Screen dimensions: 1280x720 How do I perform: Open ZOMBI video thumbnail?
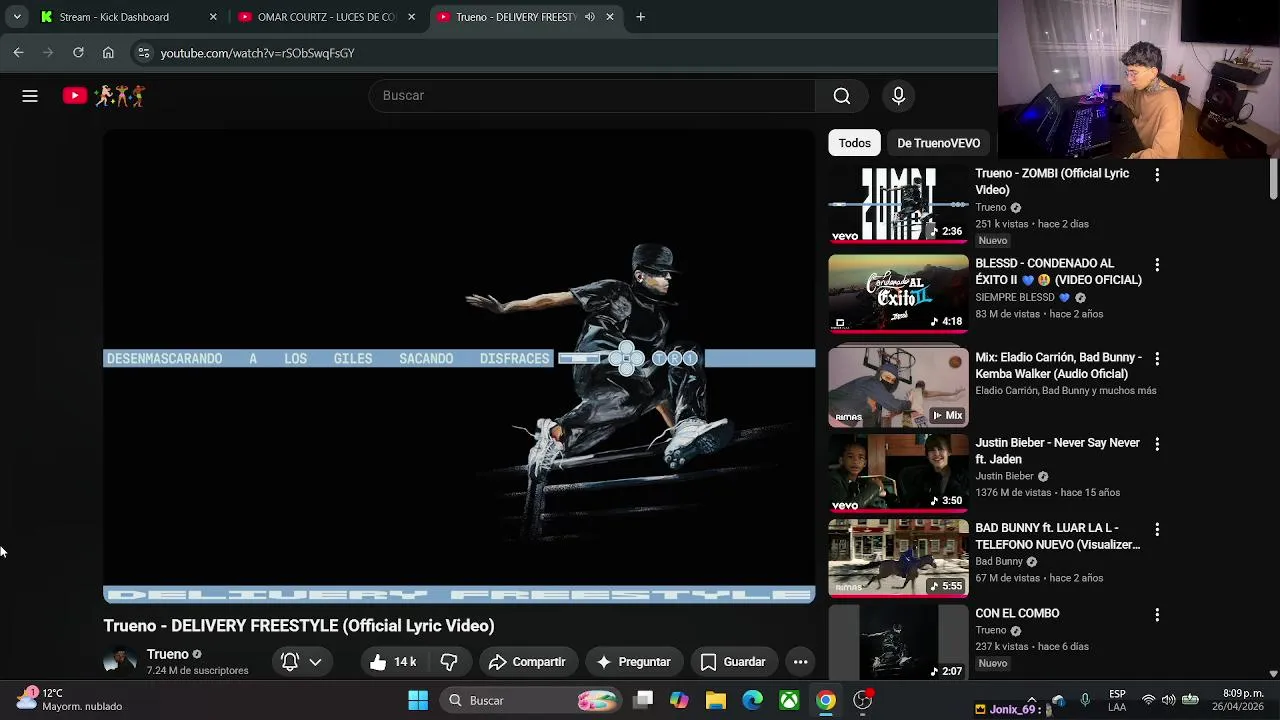[x=898, y=205]
